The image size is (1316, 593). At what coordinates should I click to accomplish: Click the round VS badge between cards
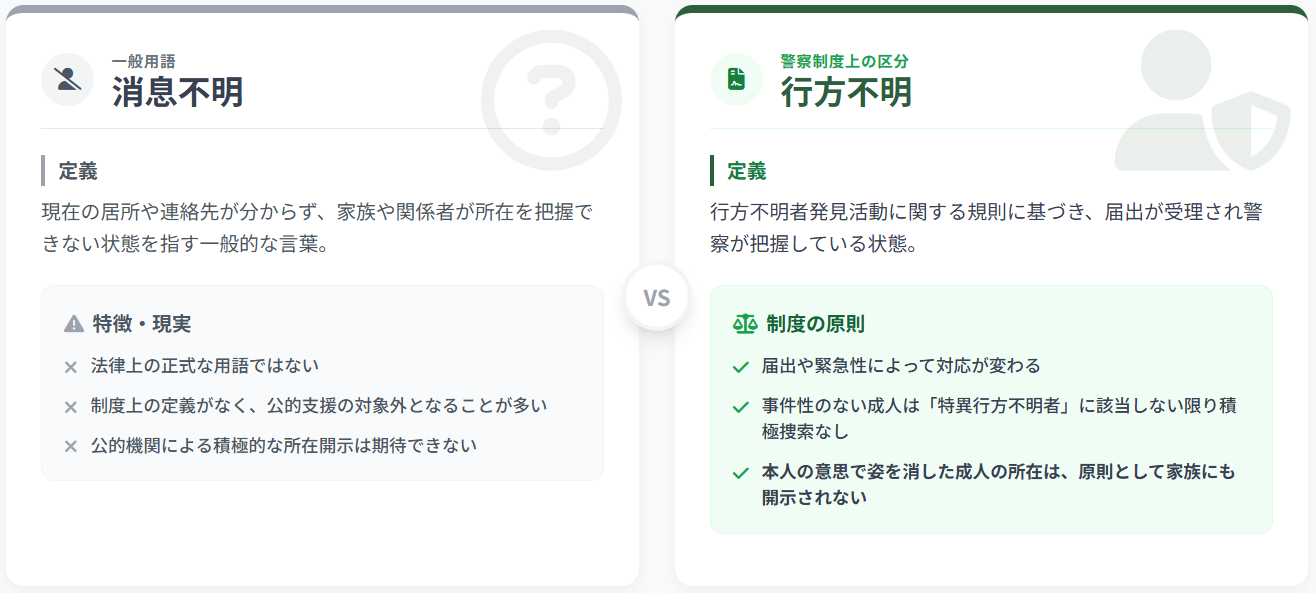tap(657, 298)
